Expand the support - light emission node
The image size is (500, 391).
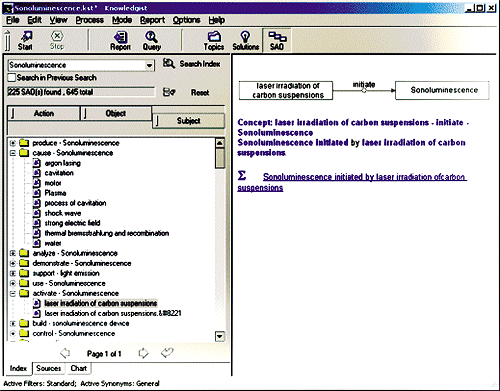pos(13,273)
